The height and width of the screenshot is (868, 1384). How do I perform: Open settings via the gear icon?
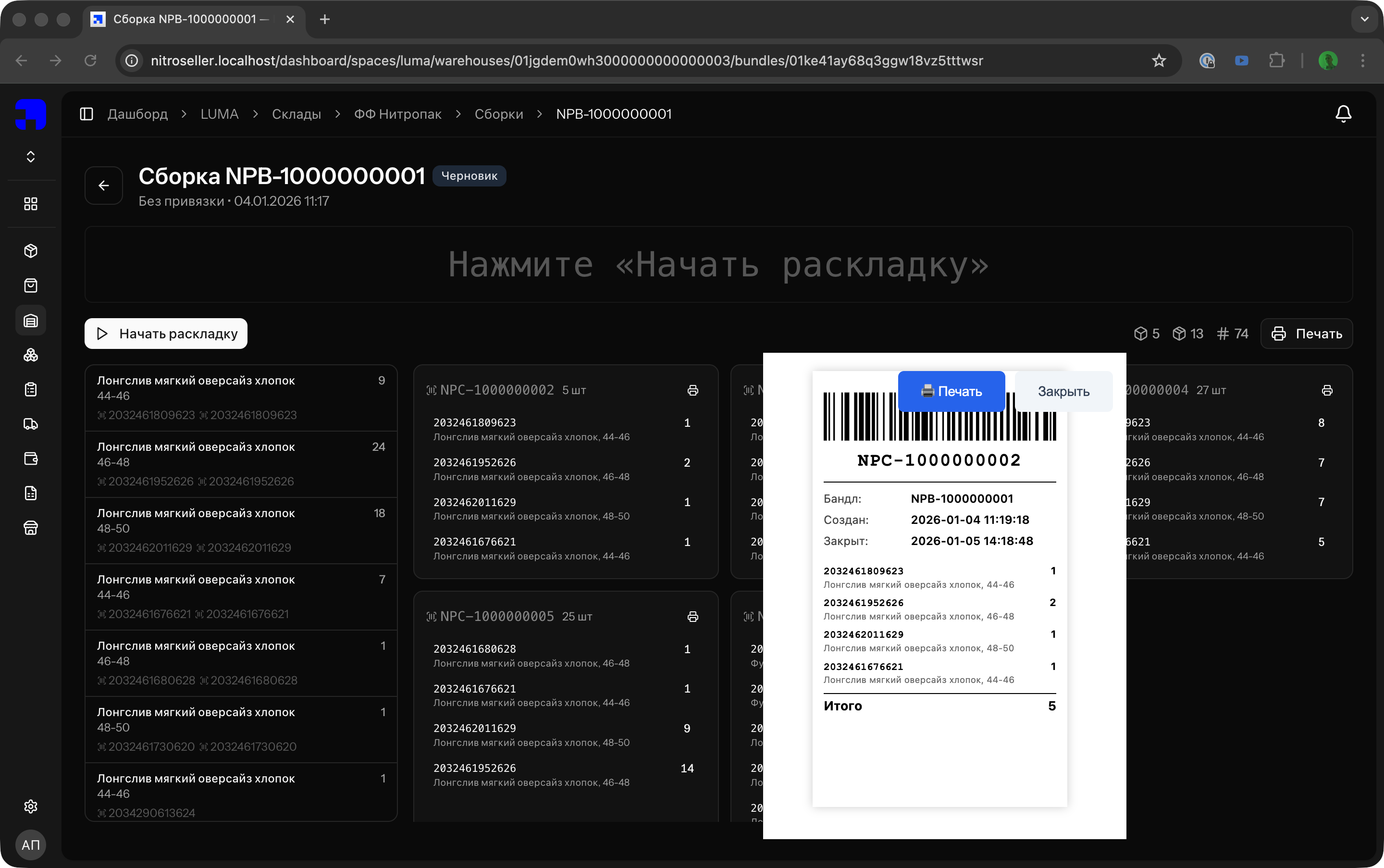coord(30,806)
